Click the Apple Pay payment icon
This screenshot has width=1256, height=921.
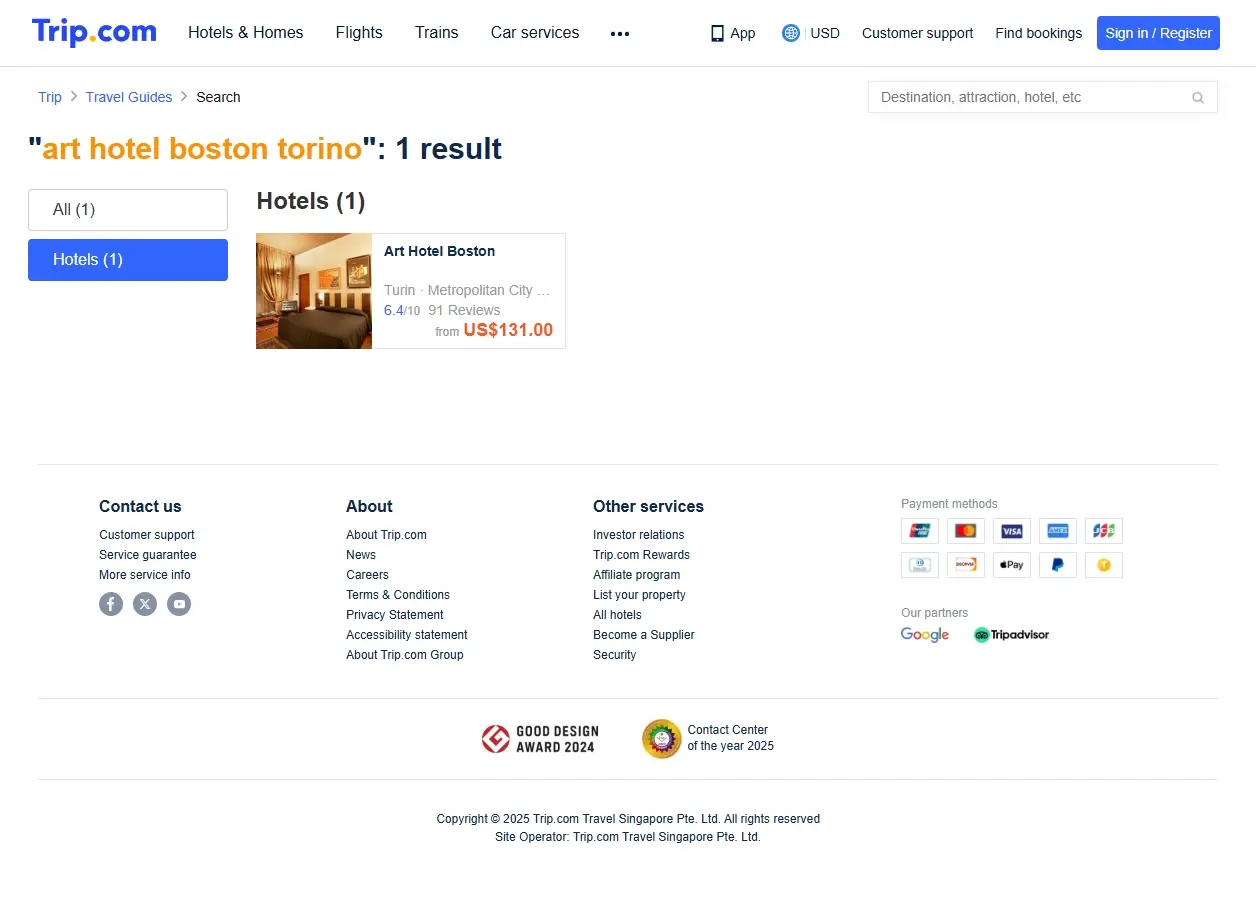1012,565
